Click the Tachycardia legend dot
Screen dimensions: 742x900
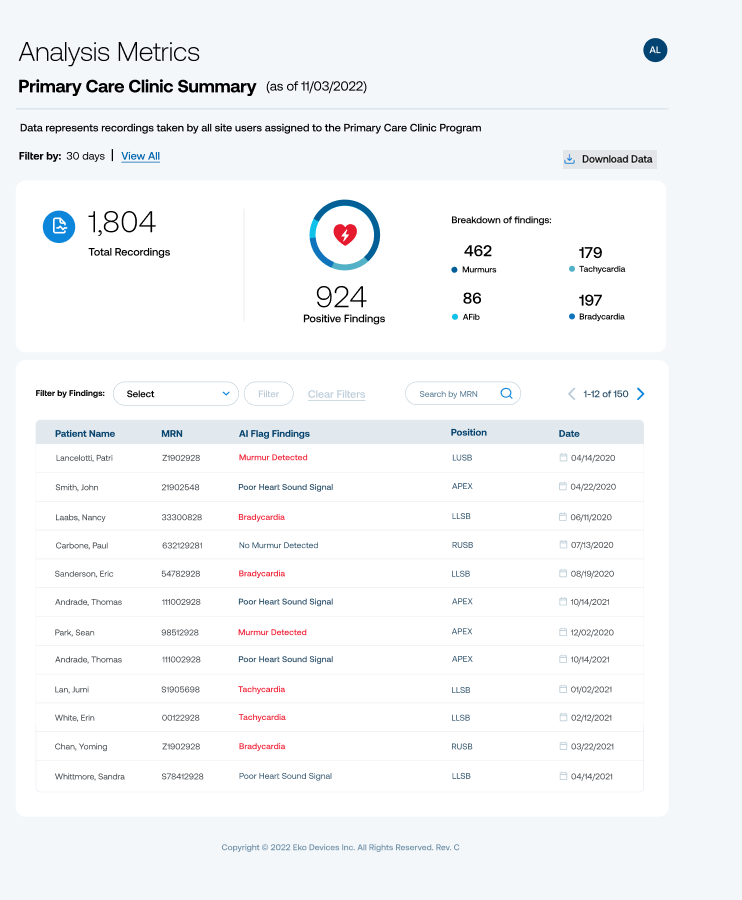572,269
